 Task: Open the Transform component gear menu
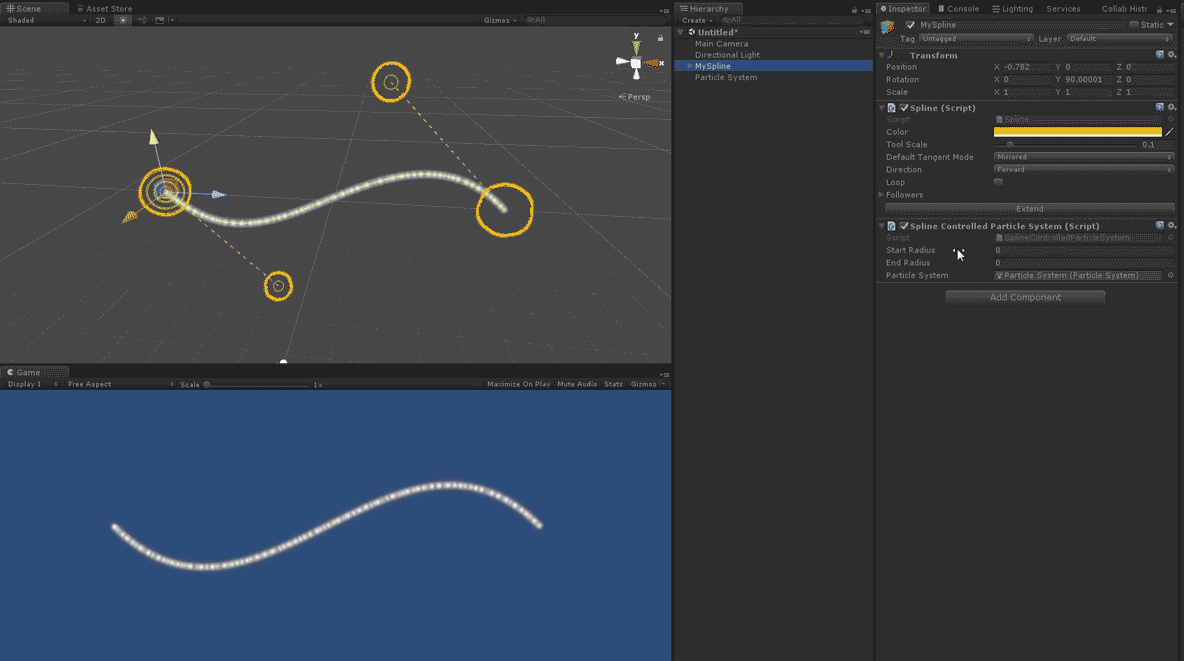tap(1171, 55)
